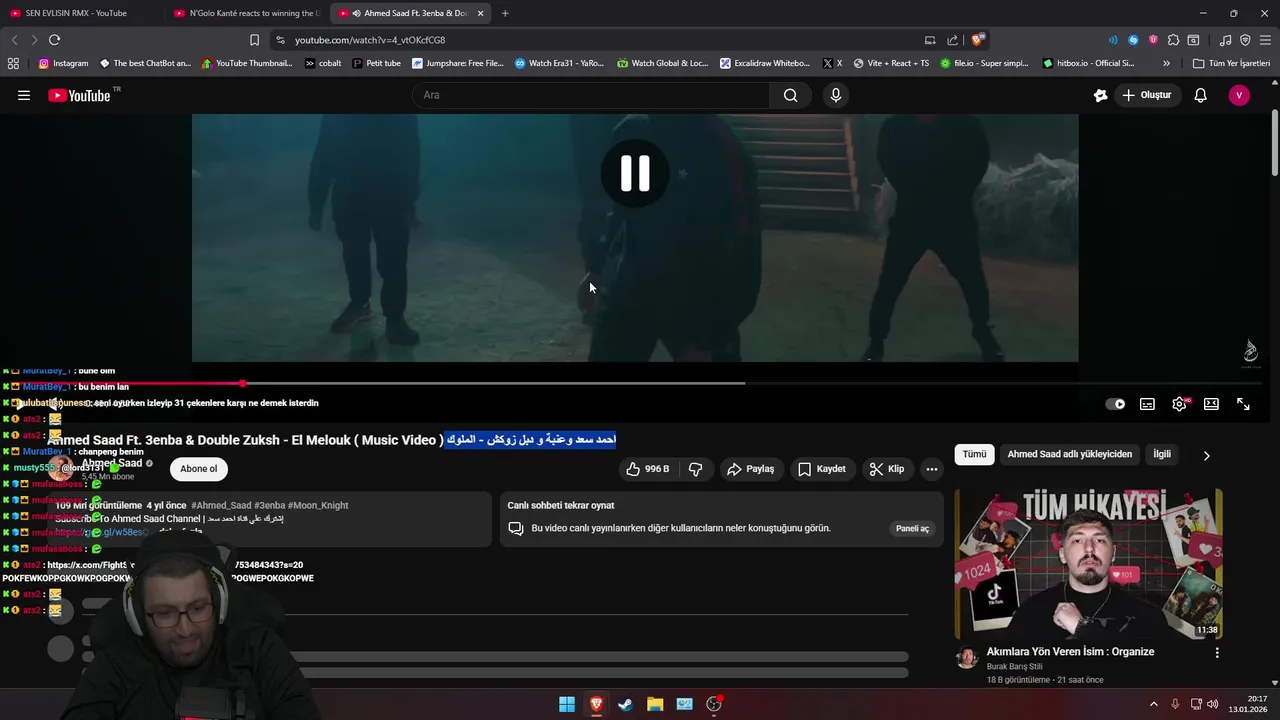Viewport: 1280px width, 720px height.
Task: Select the İlgili filter chip
Action: point(1162,454)
